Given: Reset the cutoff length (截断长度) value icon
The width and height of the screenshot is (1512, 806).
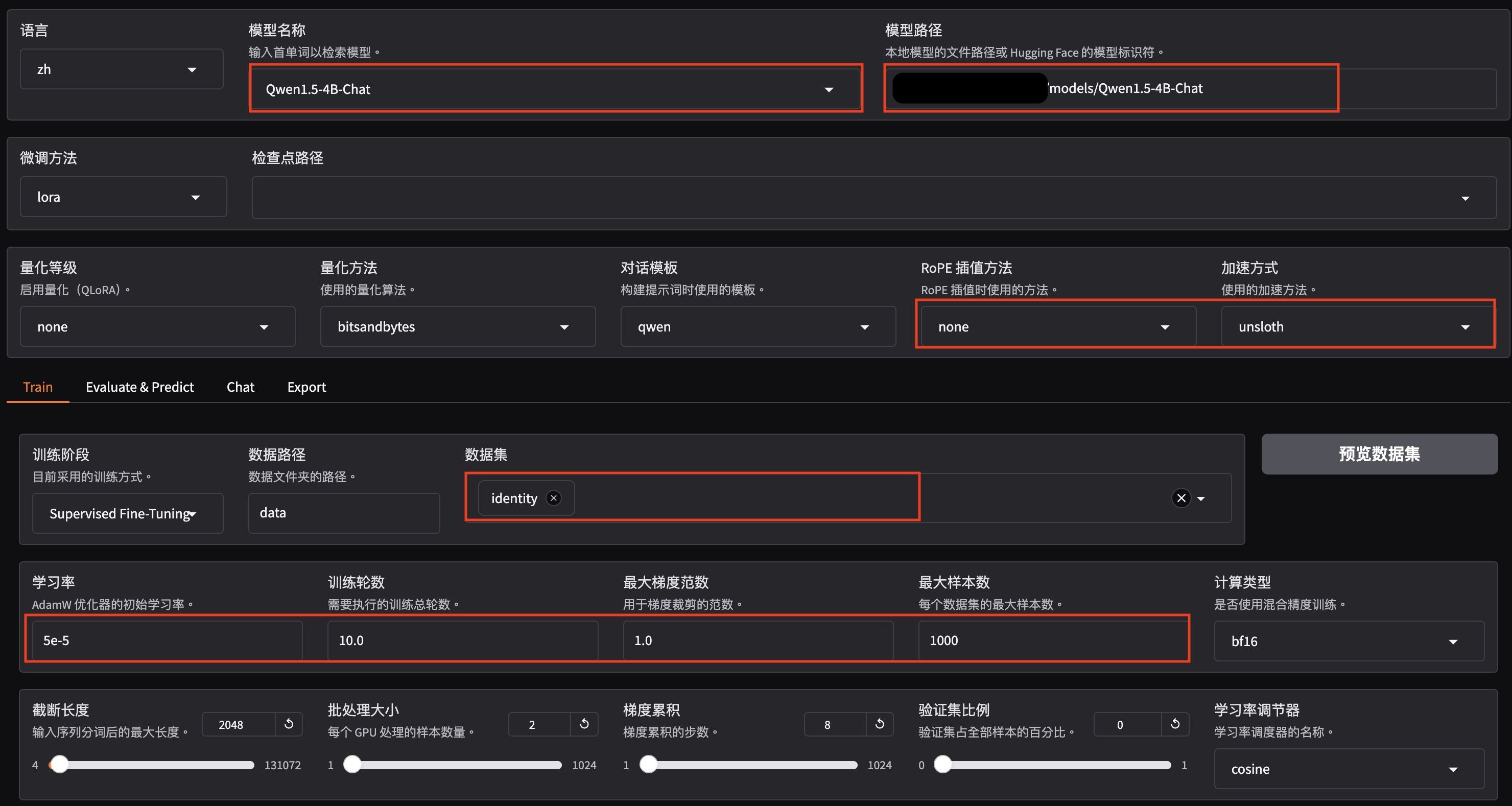Looking at the screenshot, I should (289, 724).
